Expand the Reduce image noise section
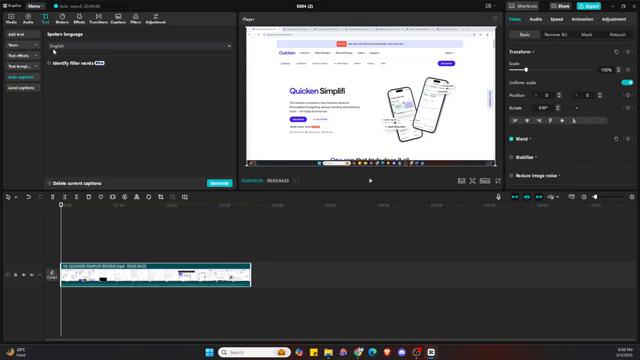The image size is (640, 360). point(560,176)
